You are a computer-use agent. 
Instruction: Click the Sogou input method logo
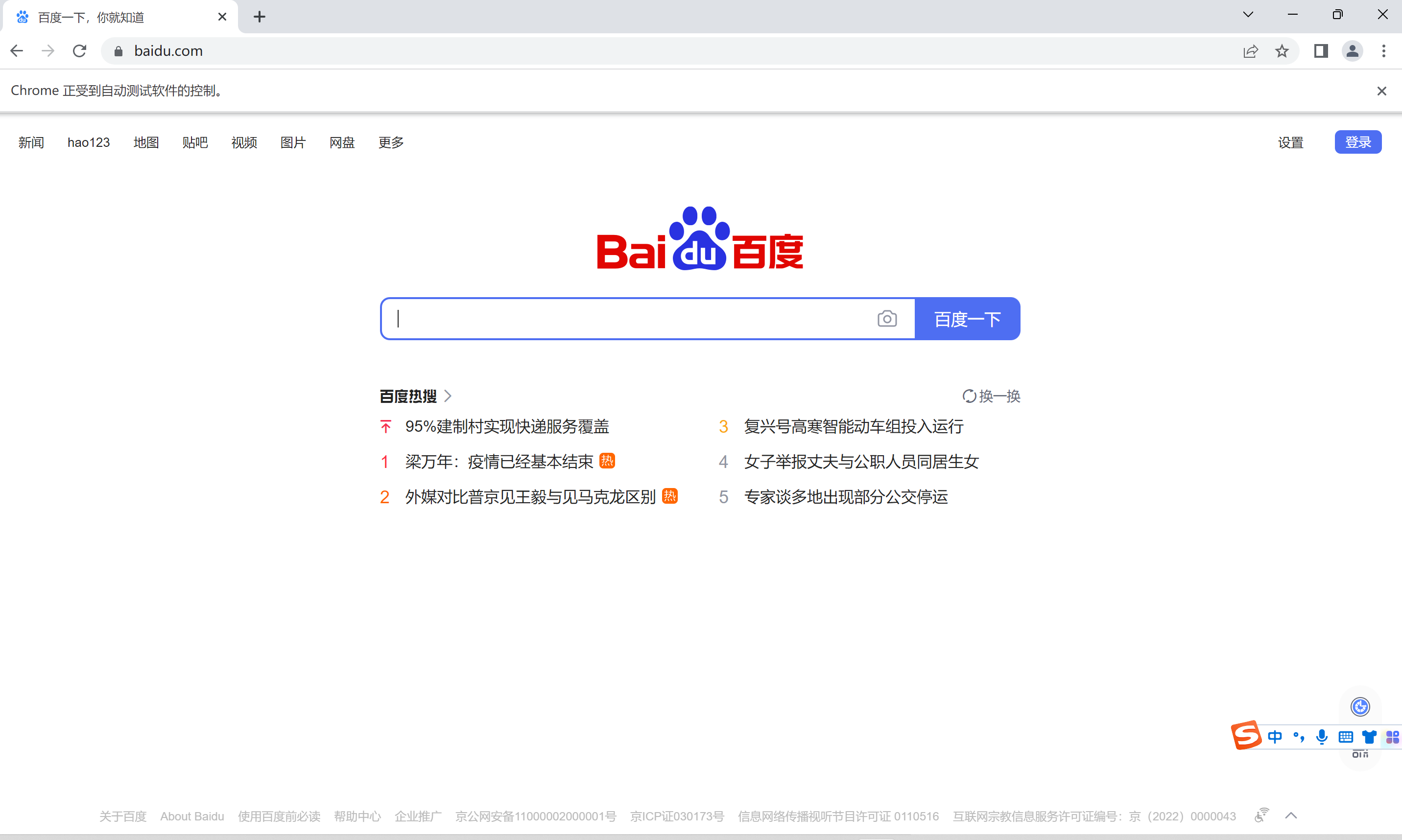[x=1246, y=735]
